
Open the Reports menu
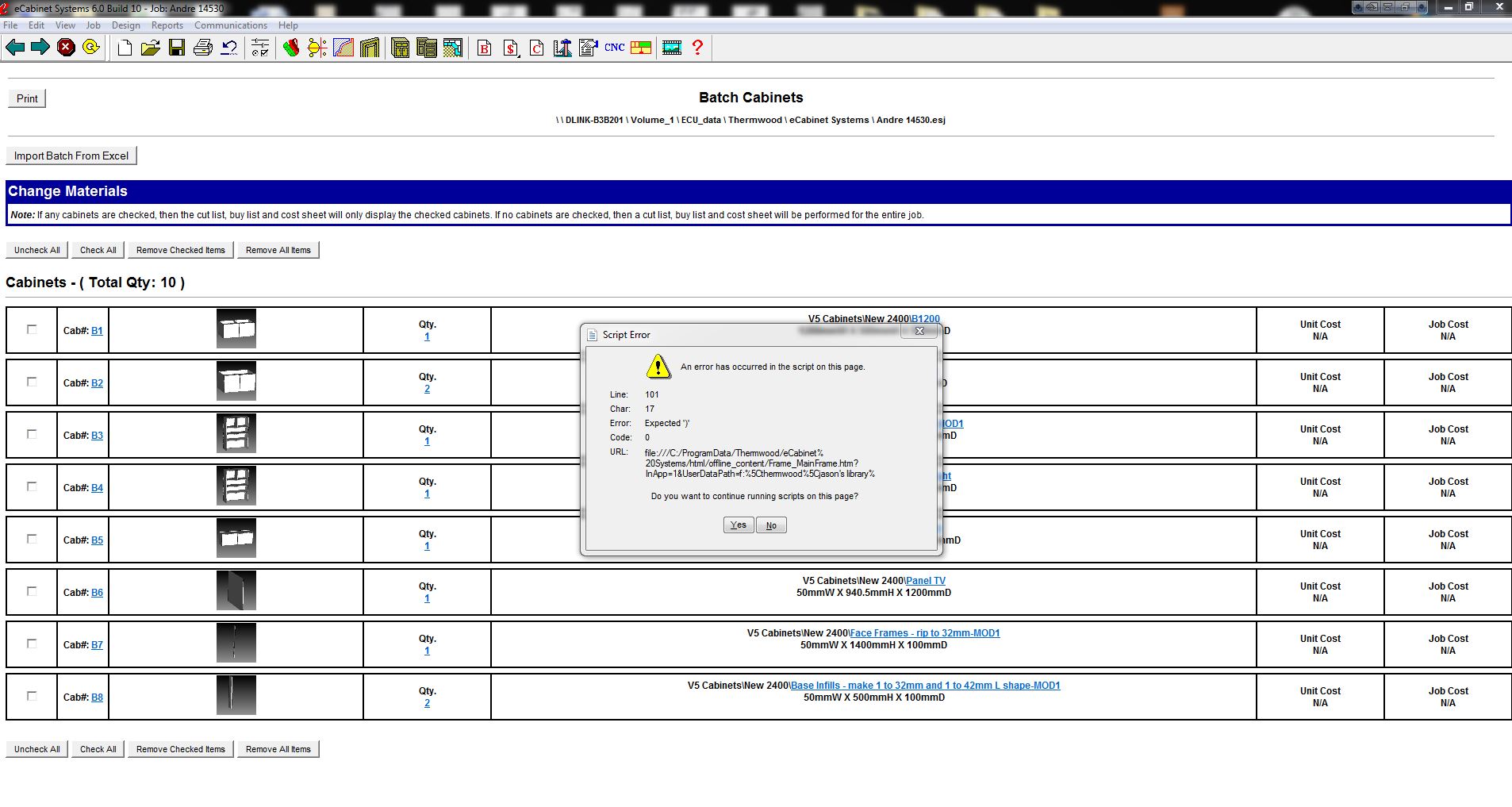[x=167, y=25]
